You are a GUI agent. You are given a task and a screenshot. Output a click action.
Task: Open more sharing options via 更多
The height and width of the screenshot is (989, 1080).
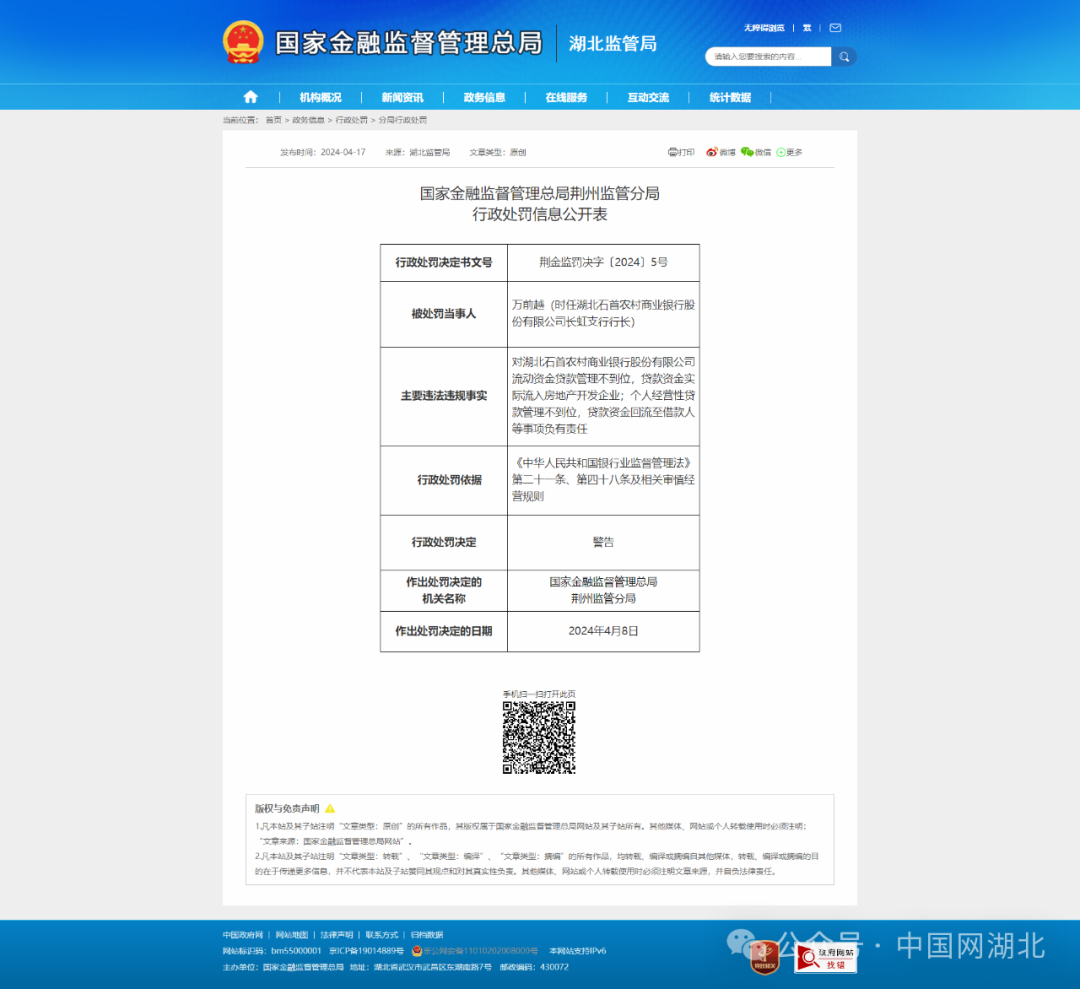click(789, 152)
